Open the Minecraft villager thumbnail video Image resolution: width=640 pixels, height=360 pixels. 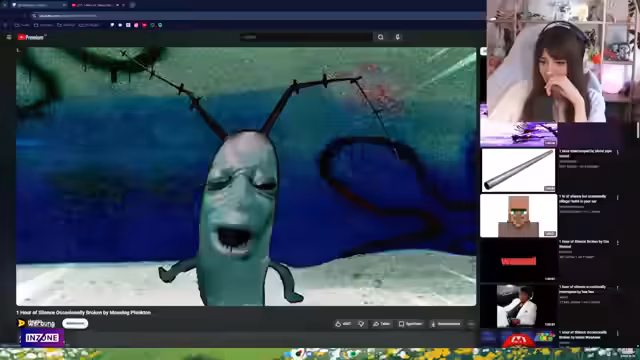[518, 216]
